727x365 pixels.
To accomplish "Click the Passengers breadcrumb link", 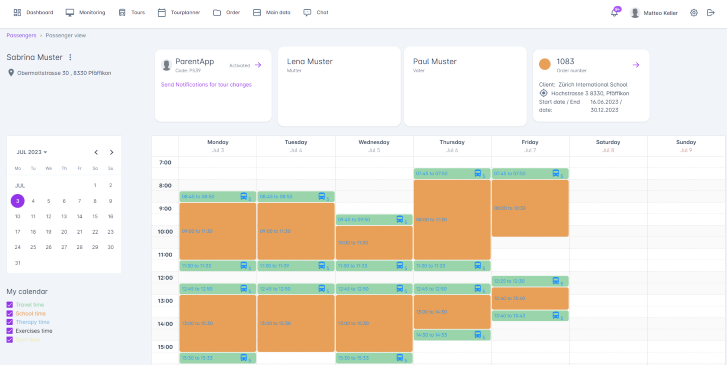I will pyautogui.click(x=21, y=35).
